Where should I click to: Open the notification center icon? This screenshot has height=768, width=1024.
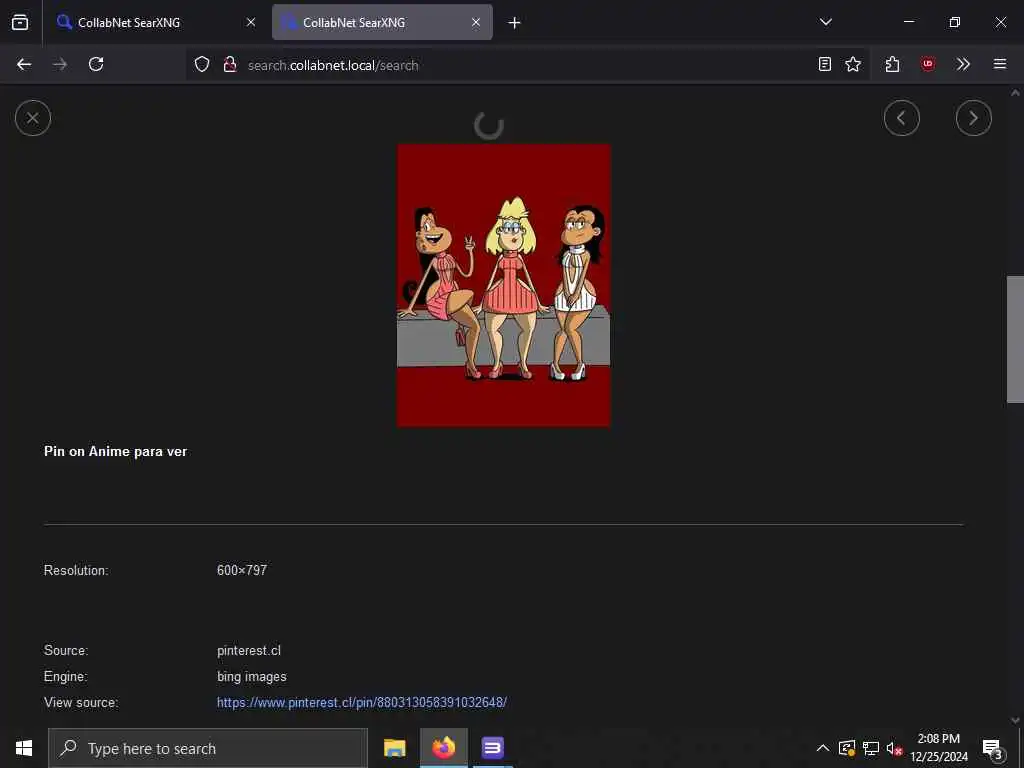[x=992, y=749]
